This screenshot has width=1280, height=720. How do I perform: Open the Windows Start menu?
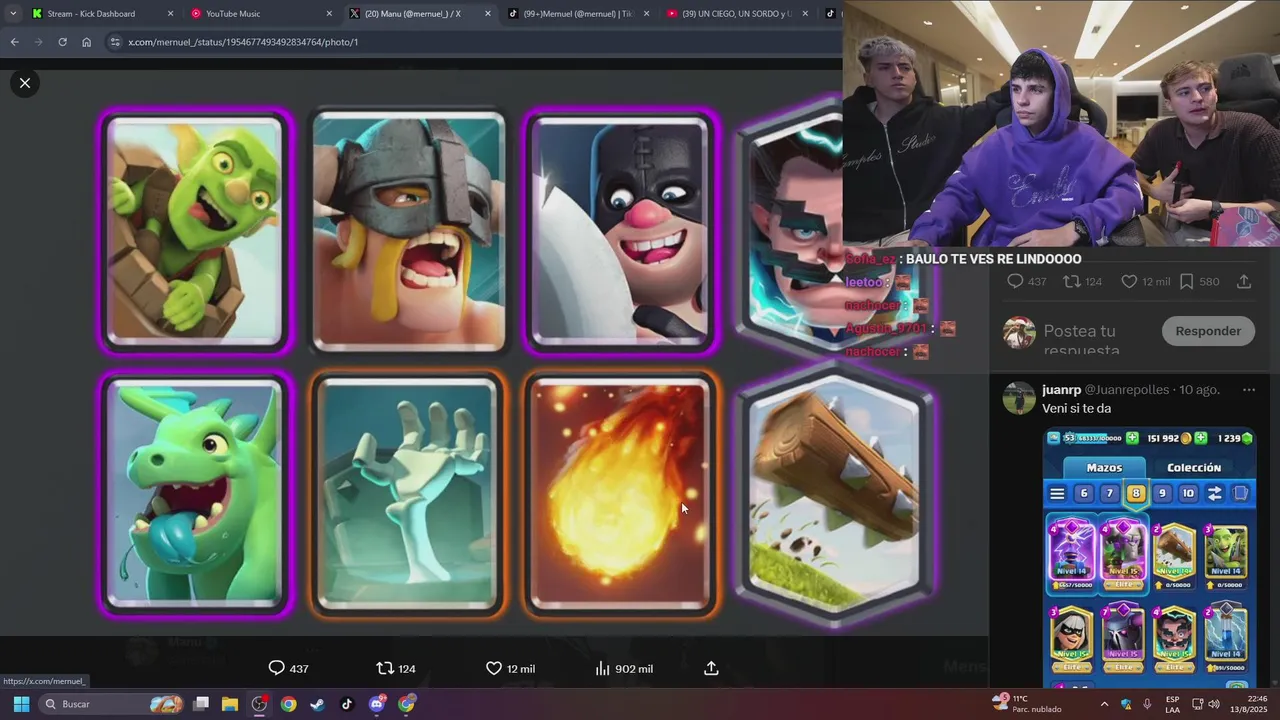[x=21, y=704]
